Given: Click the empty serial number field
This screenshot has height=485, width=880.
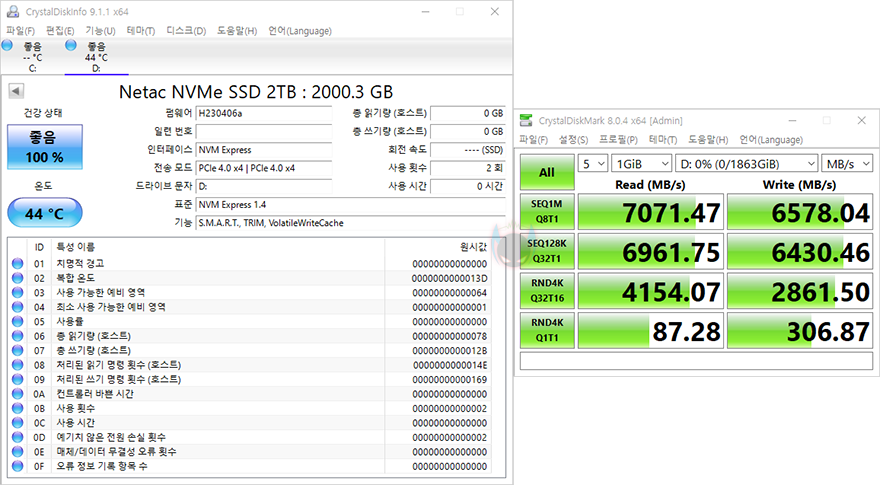Looking at the screenshot, I should tap(264, 131).
